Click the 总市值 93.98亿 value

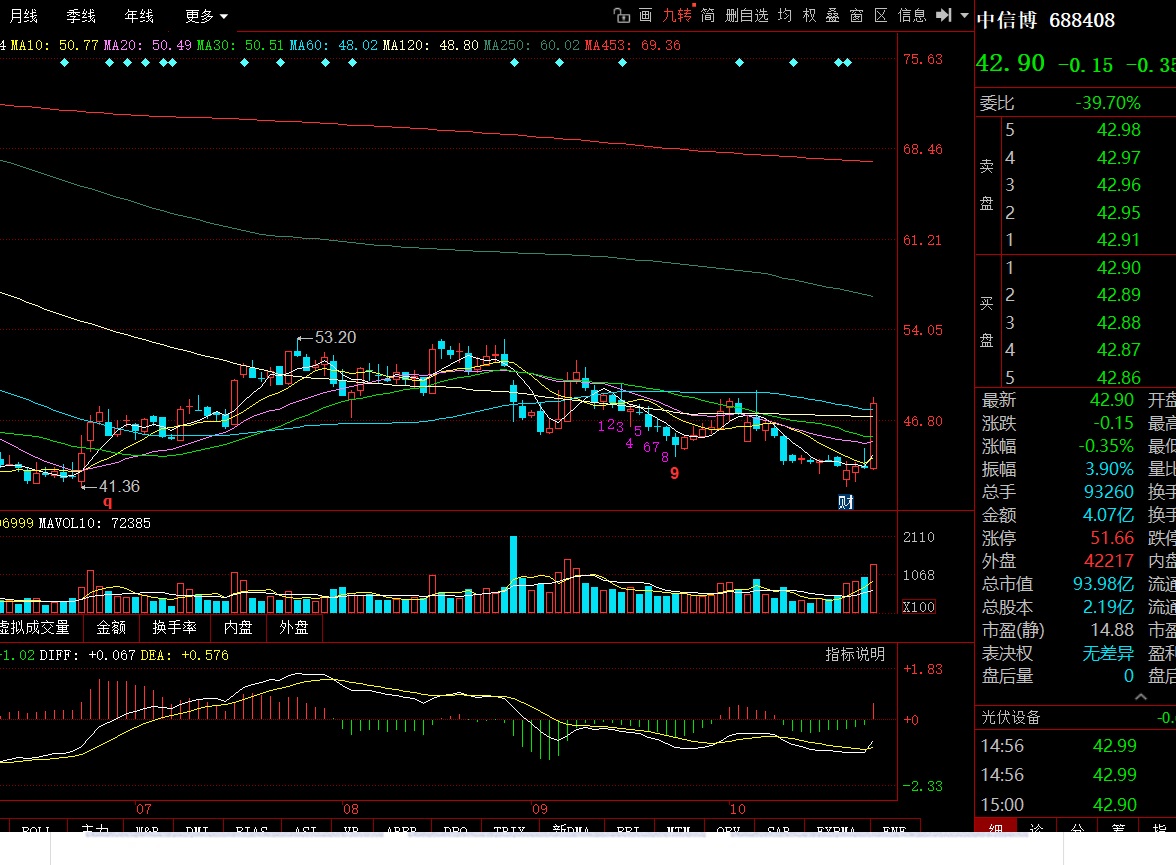[x=1103, y=584]
